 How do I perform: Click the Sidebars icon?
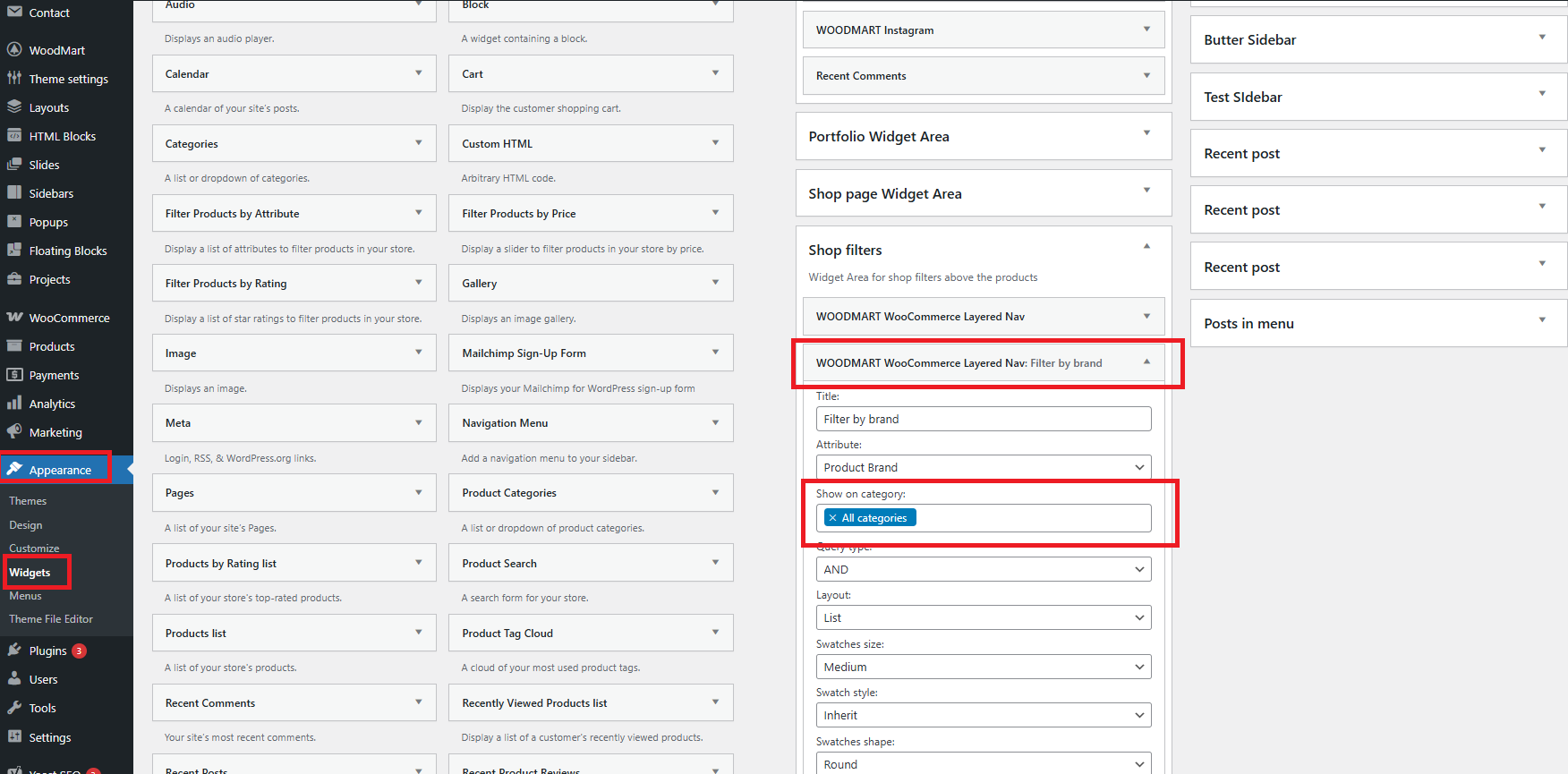[x=14, y=192]
